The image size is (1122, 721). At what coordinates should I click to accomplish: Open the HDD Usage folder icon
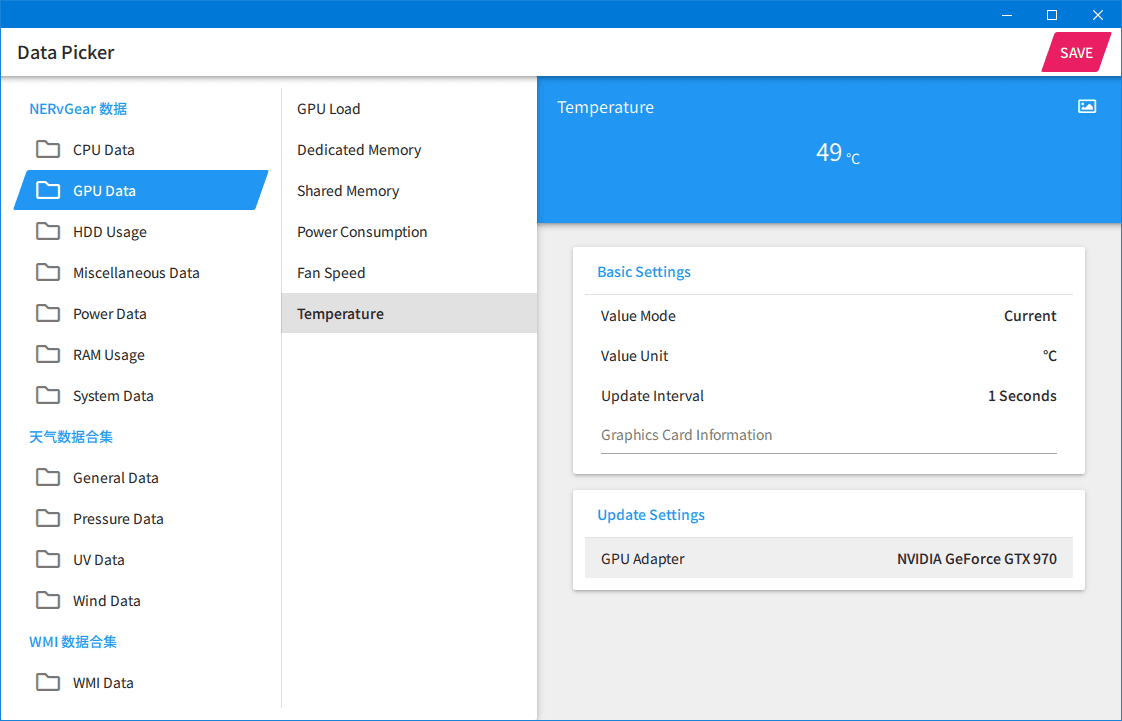48,231
